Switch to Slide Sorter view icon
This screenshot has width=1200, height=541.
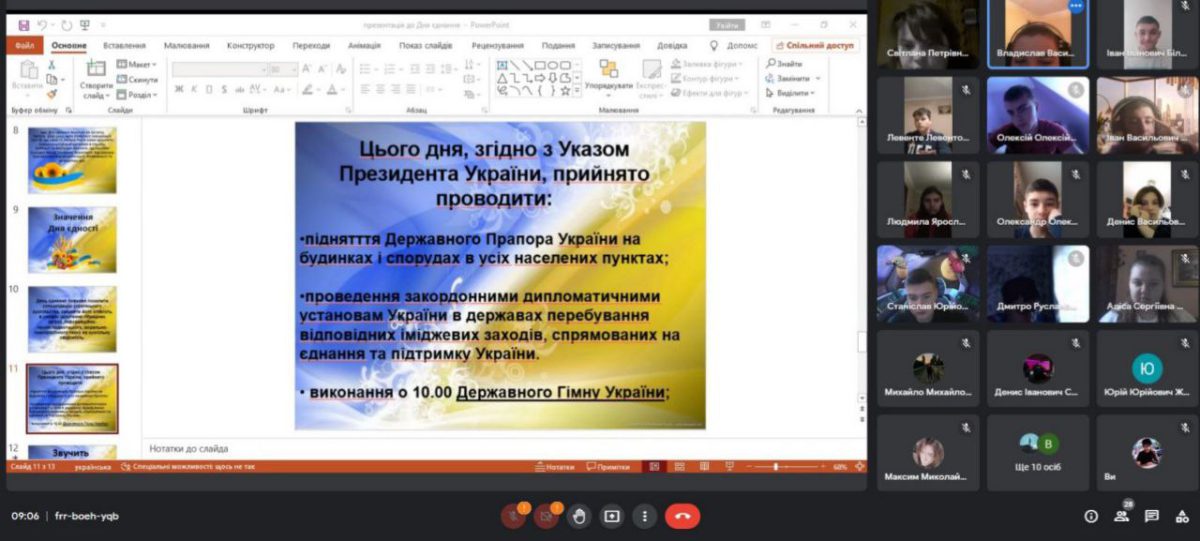pyautogui.click(x=678, y=467)
